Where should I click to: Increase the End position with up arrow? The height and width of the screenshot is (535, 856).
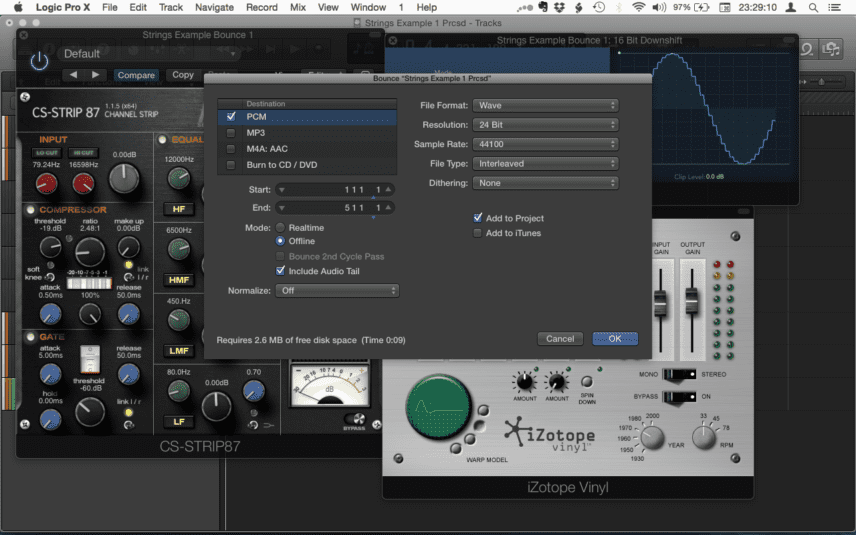point(388,207)
